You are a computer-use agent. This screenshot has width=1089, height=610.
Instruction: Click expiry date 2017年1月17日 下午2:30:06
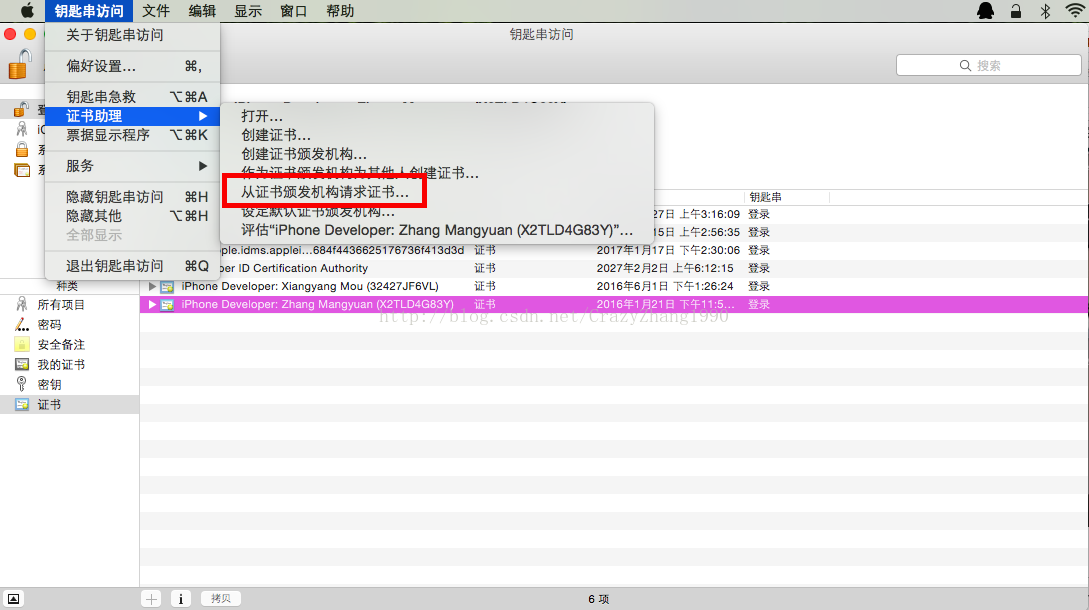668,250
